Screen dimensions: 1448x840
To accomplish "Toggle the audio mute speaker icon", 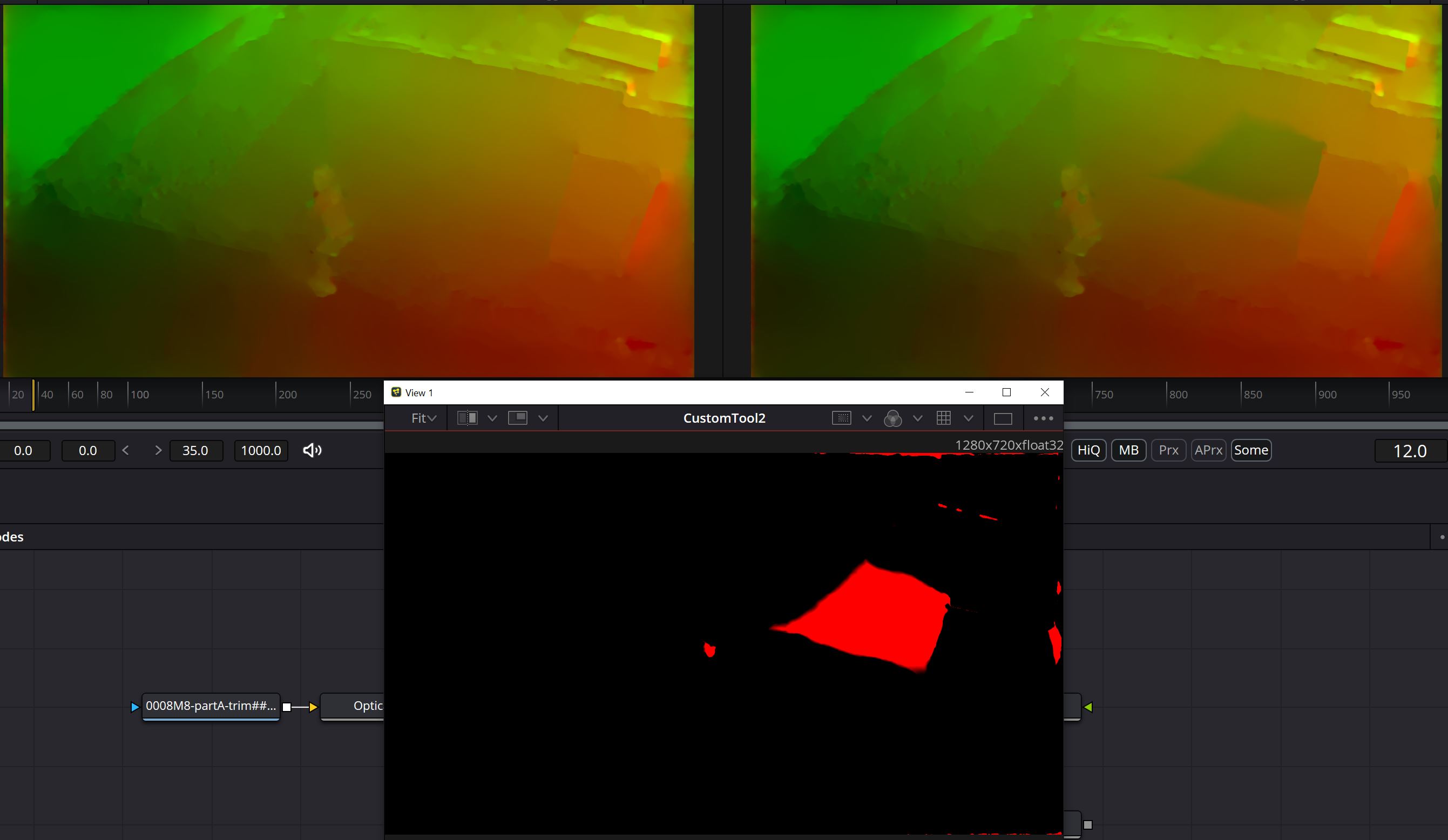I will pyautogui.click(x=312, y=450).
